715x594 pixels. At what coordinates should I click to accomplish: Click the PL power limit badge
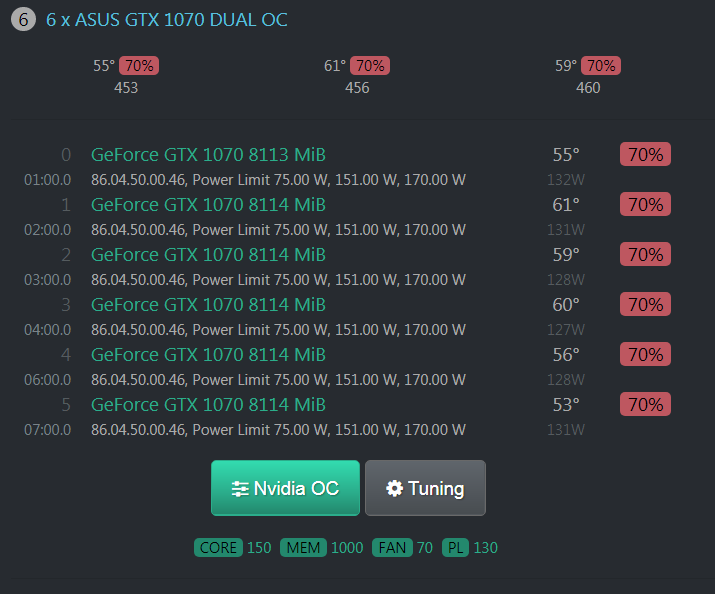point(455,547)
